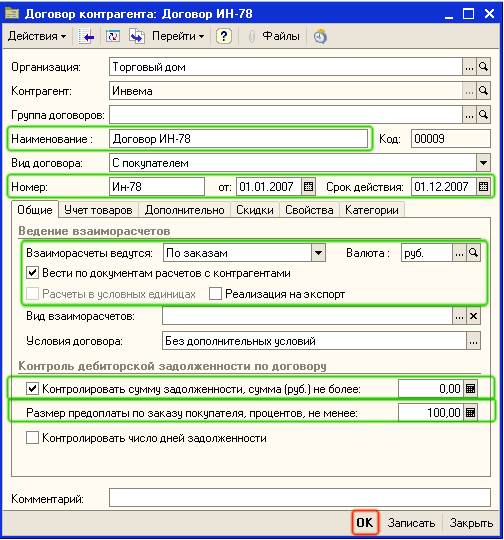Click the title bar document icon
The image size is (504, 540).
pos(12,14)
